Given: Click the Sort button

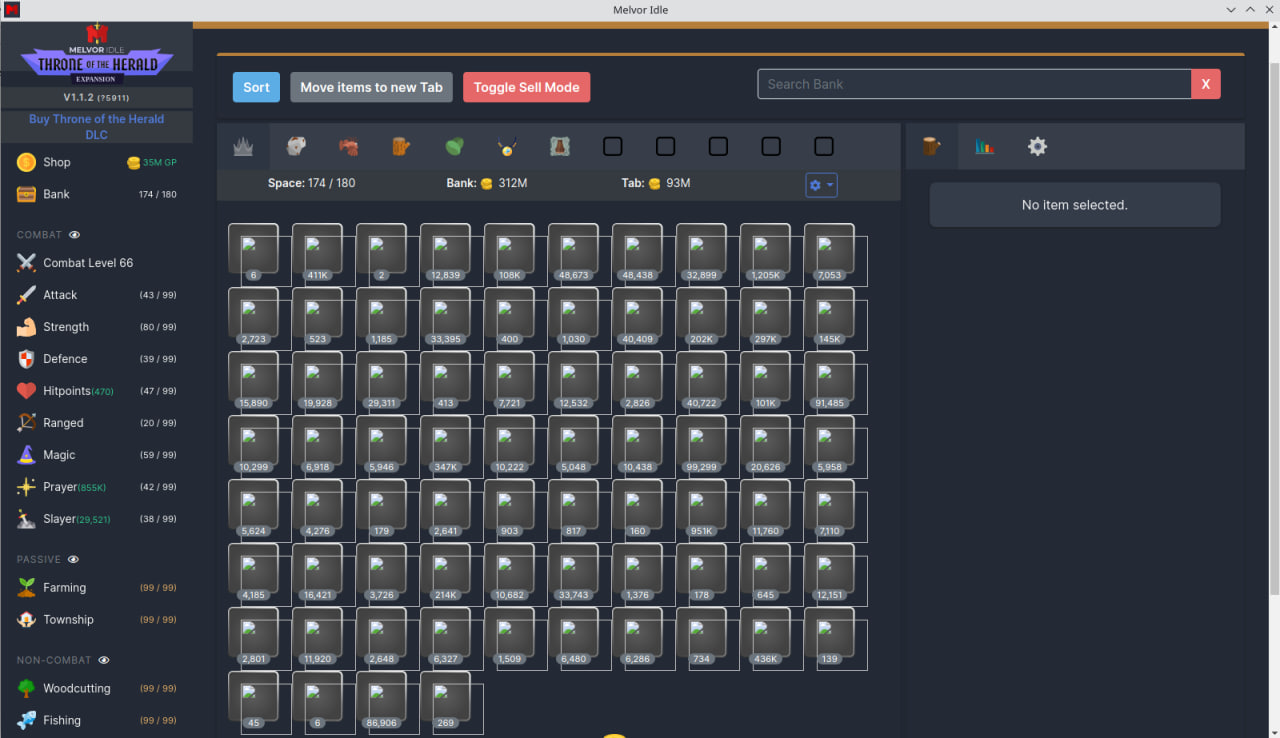Looking at the screenshot, I should pos(256,87).
